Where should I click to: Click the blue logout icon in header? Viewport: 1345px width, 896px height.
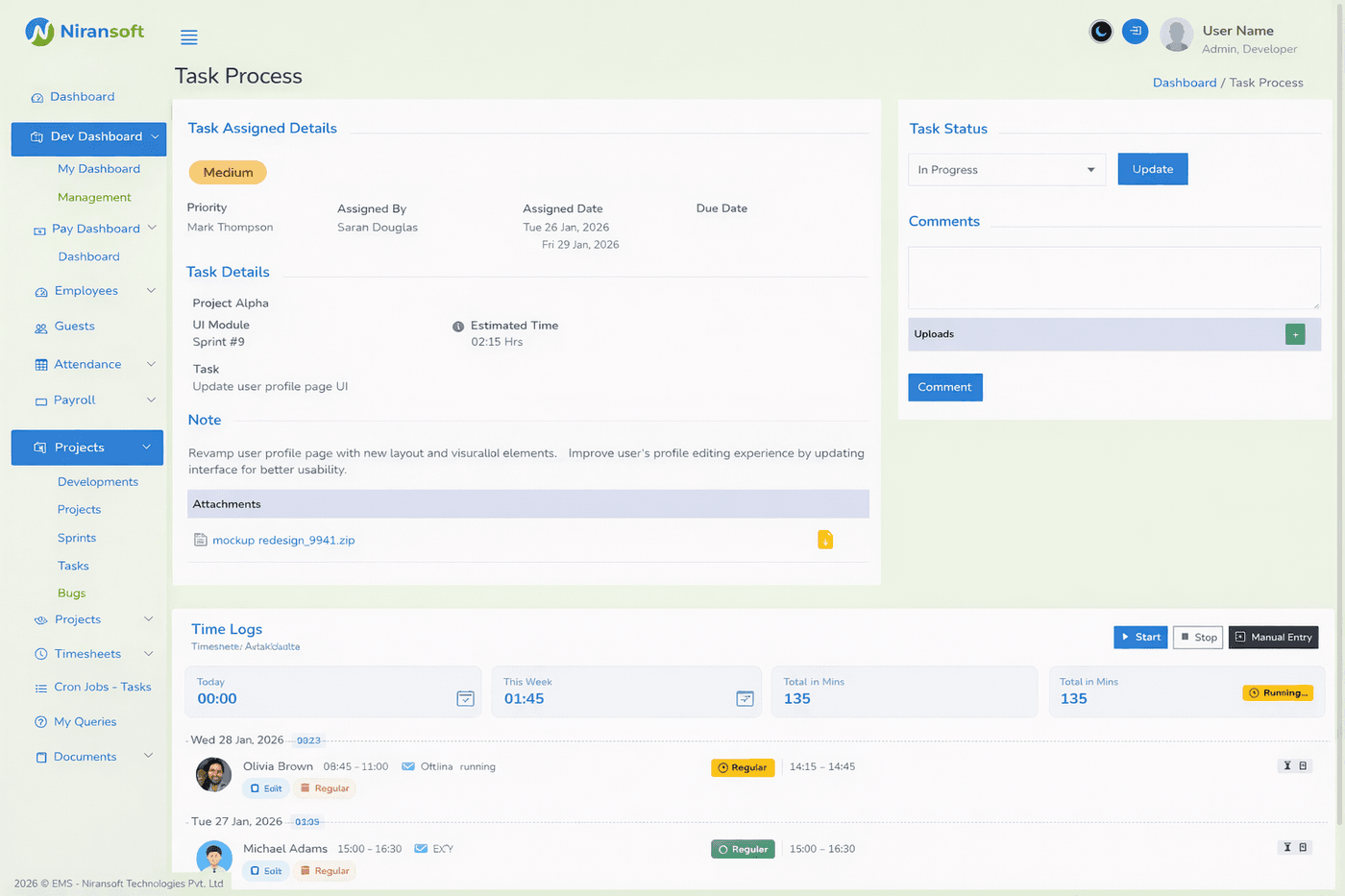[1135, 32]
